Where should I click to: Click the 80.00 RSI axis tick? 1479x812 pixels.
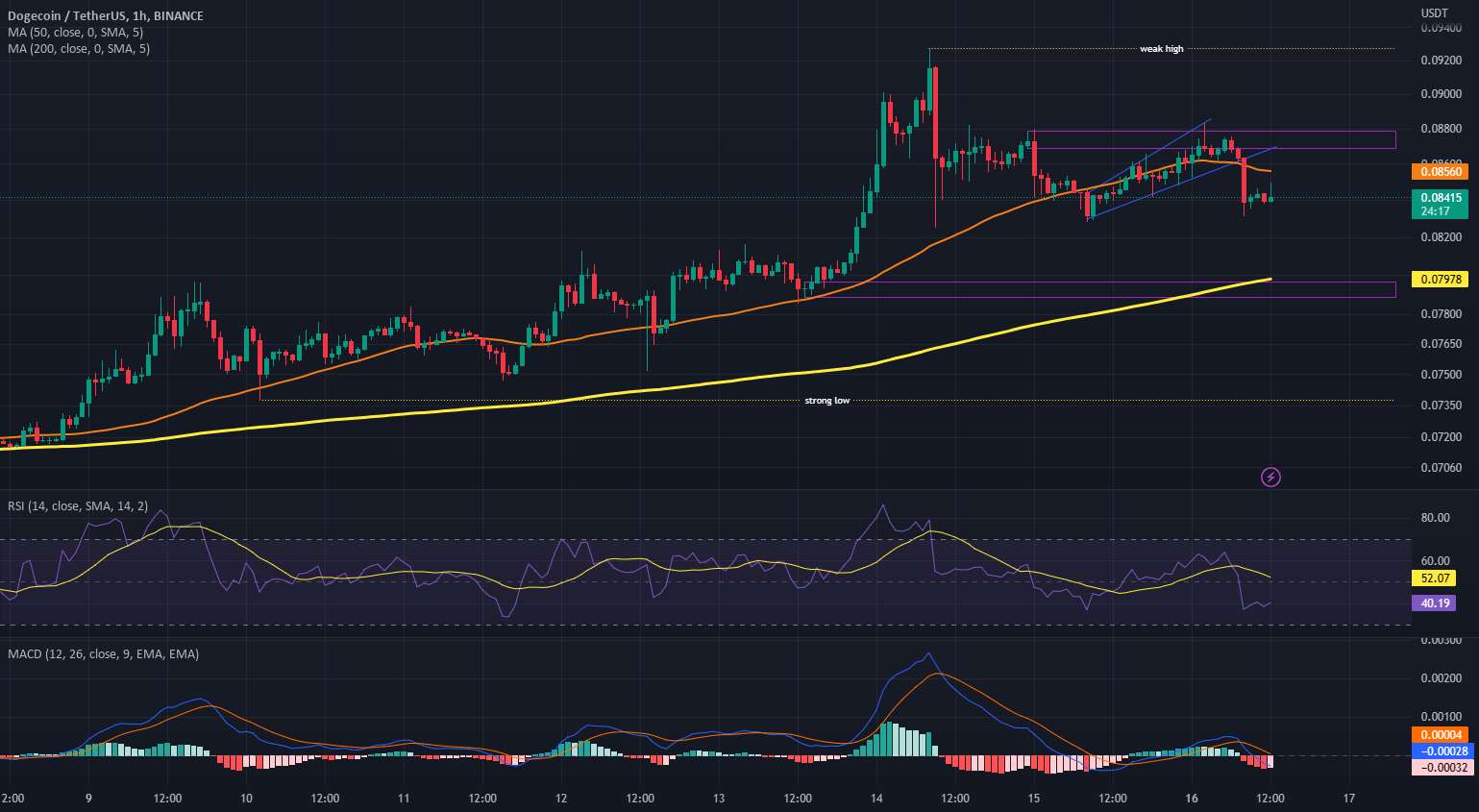pyautogui.click(x=1435, y=518)
